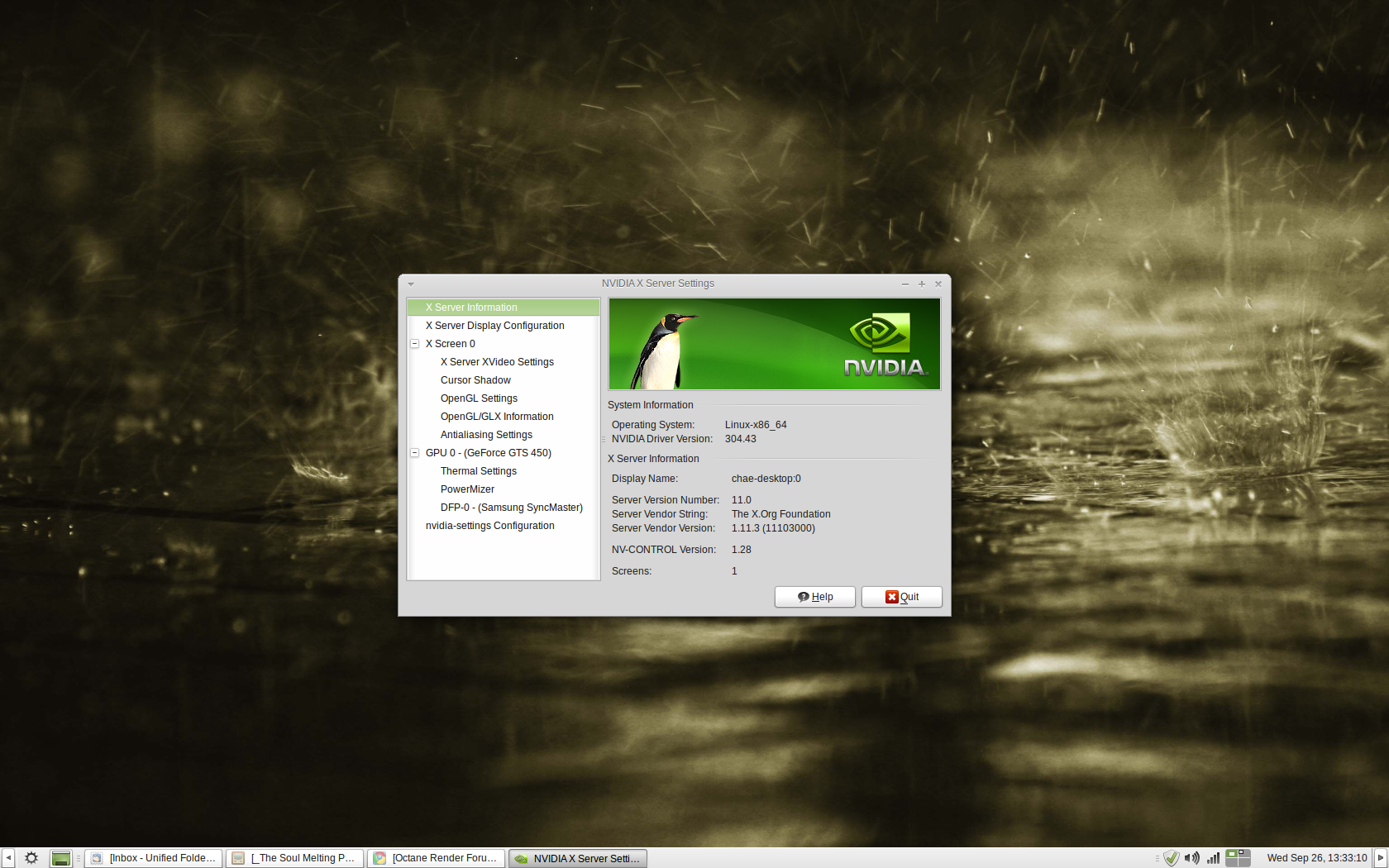Collapse the X Screen 0 tree node
The width and height of the screenshot is (1389, 868).
[x=415, y=344]
